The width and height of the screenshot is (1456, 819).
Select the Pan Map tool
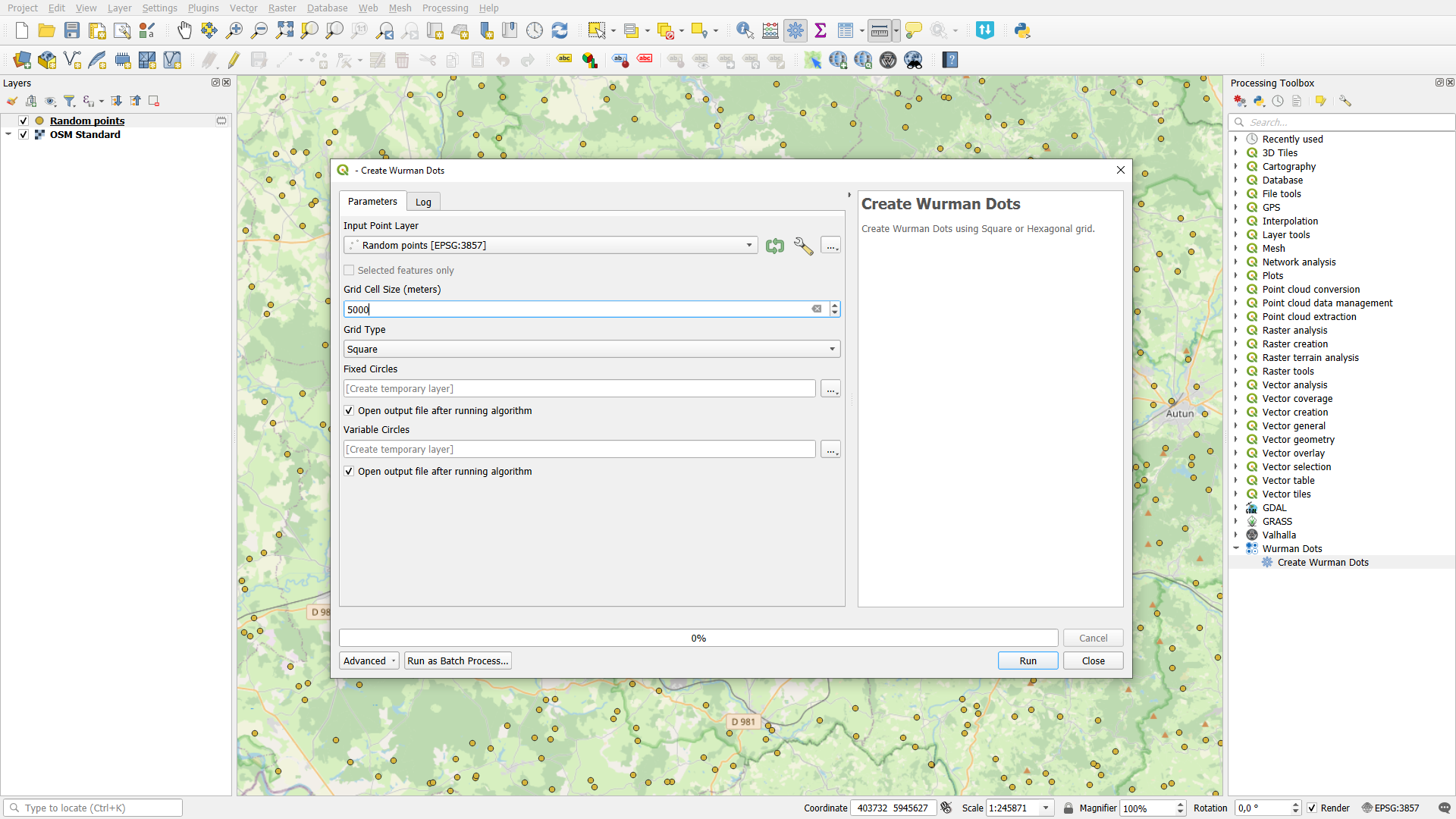pyautogui.click(x=184, y=30)
